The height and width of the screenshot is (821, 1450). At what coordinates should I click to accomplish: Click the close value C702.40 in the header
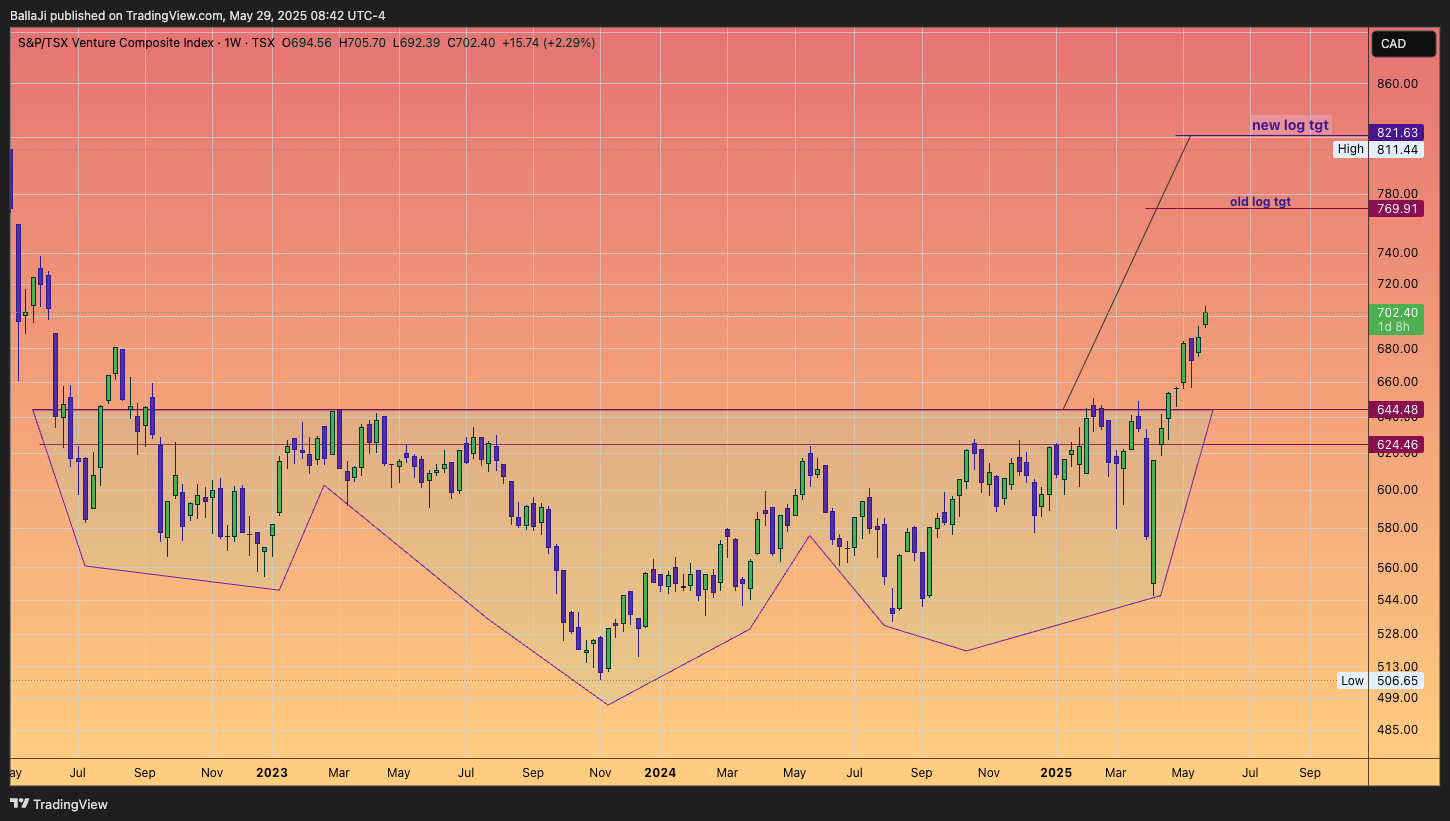471,43
